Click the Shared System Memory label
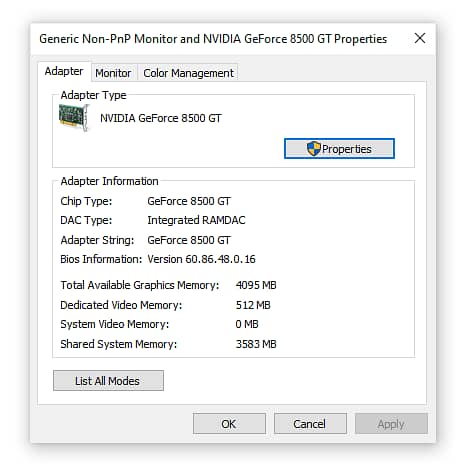476x475 pixels. 119,344
